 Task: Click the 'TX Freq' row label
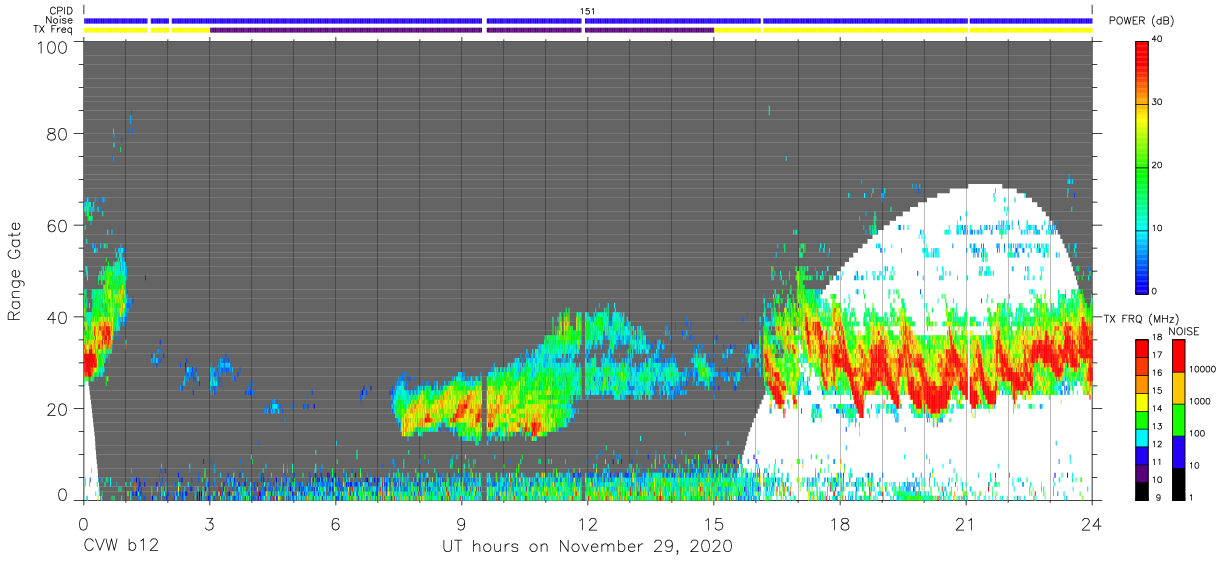[53, 29]
